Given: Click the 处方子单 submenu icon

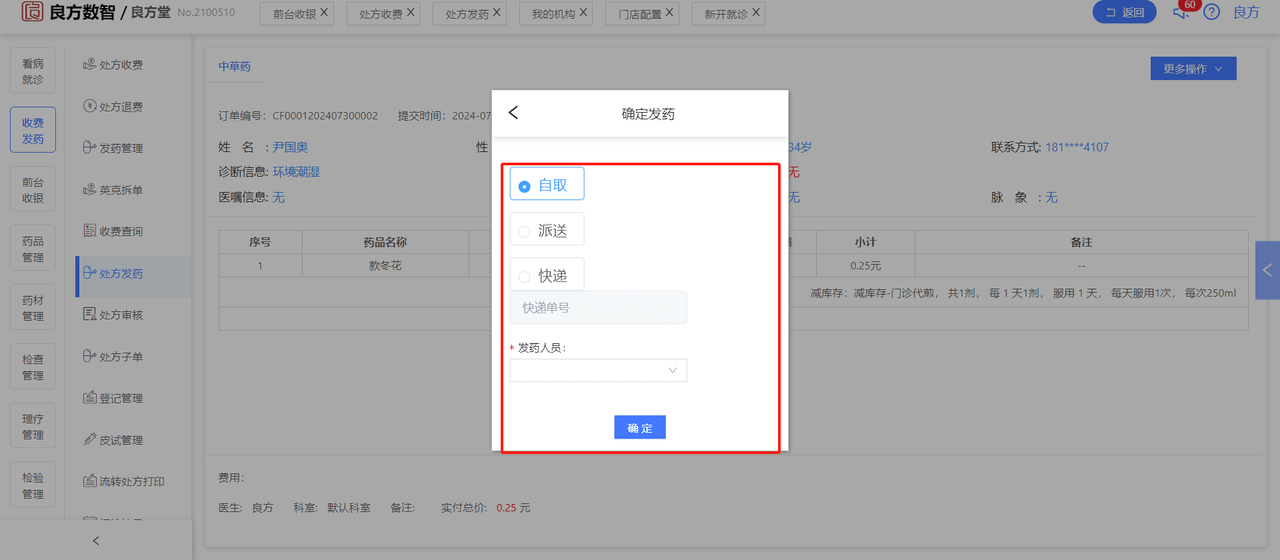Looking at the screenshot, I should (90, 357).
